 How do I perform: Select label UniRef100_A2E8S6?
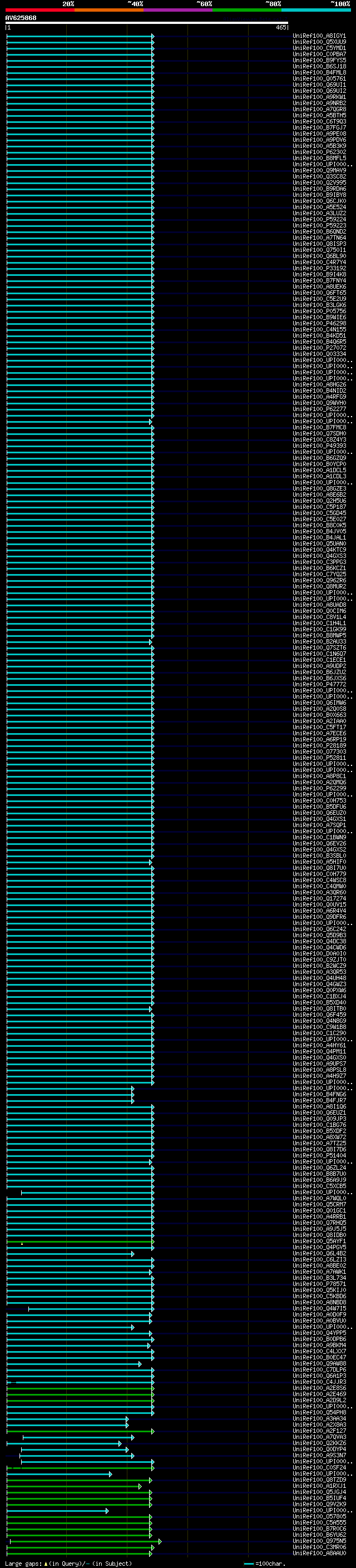click(319, 1388)
